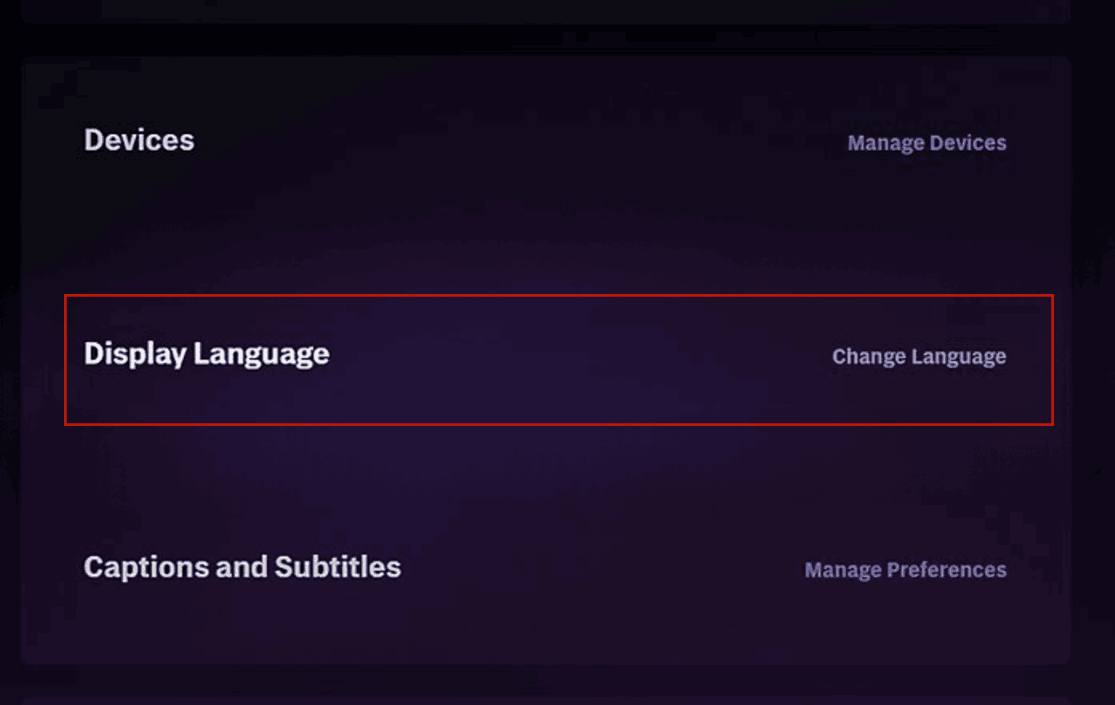This screenshot has width=1115, height=705.
Task: Click the word Language in Display Language heading
Action: click(262, 354)
